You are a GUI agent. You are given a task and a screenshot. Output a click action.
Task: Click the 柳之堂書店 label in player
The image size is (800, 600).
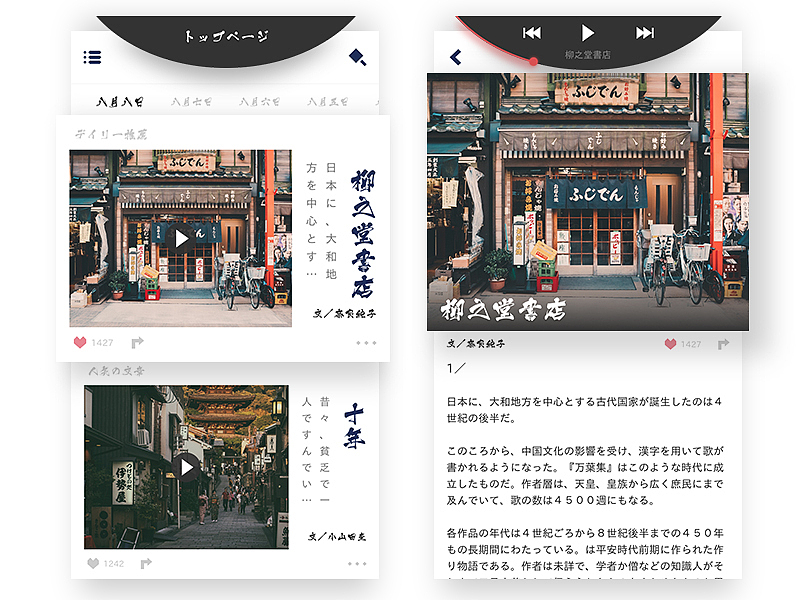tap(588, 55)
